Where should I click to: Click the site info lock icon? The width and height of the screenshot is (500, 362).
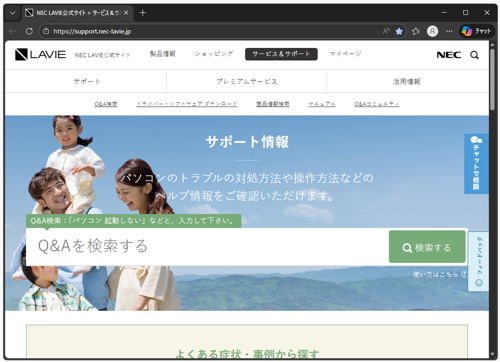[x=46, y=31]
